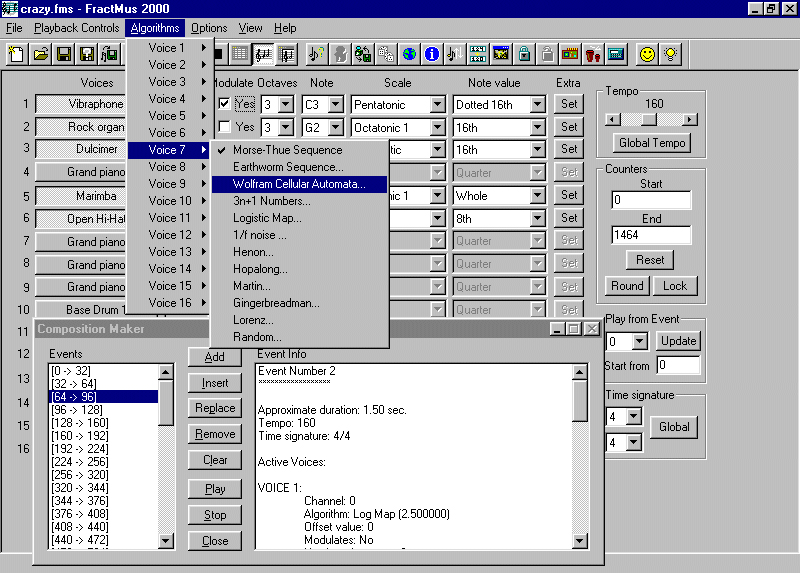This screenshot has width=800, height=573.
Task: Expand the Pentatonic scale dropdown
Action: pos(437,104)
